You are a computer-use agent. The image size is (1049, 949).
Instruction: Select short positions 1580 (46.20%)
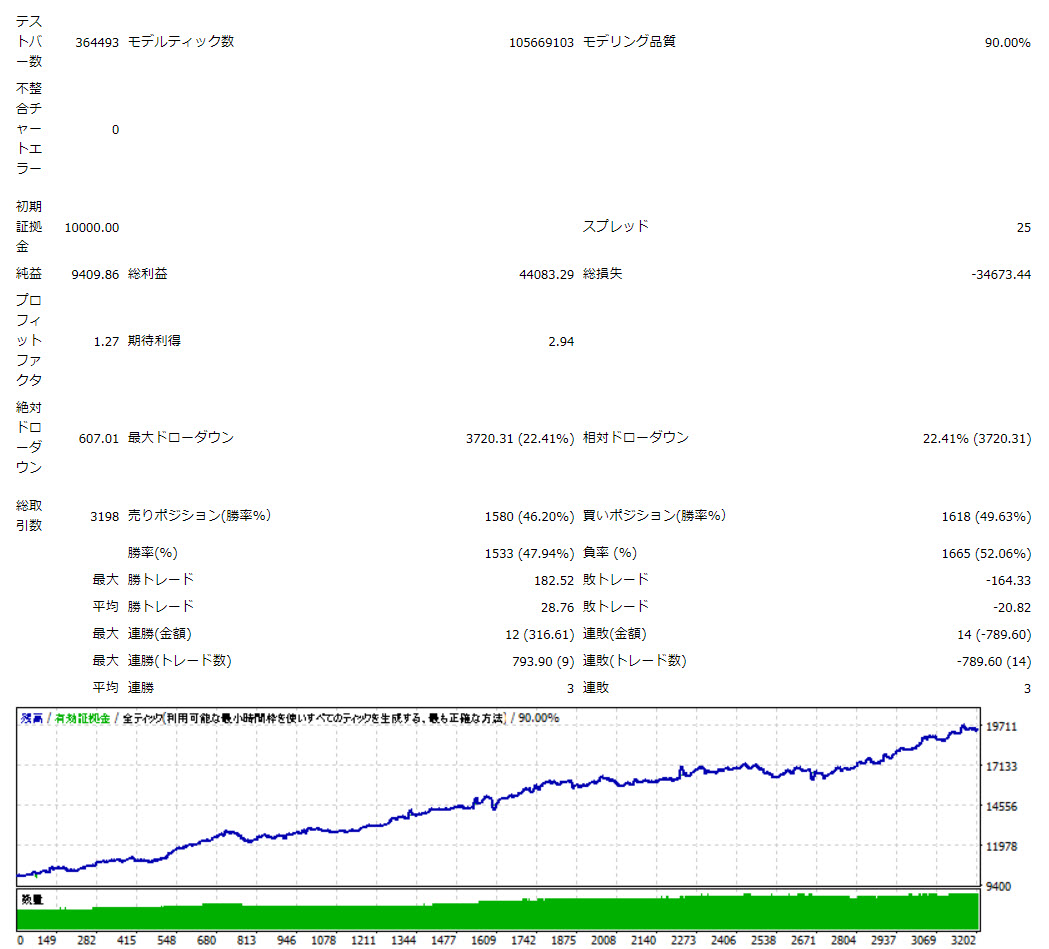point(529,516)
